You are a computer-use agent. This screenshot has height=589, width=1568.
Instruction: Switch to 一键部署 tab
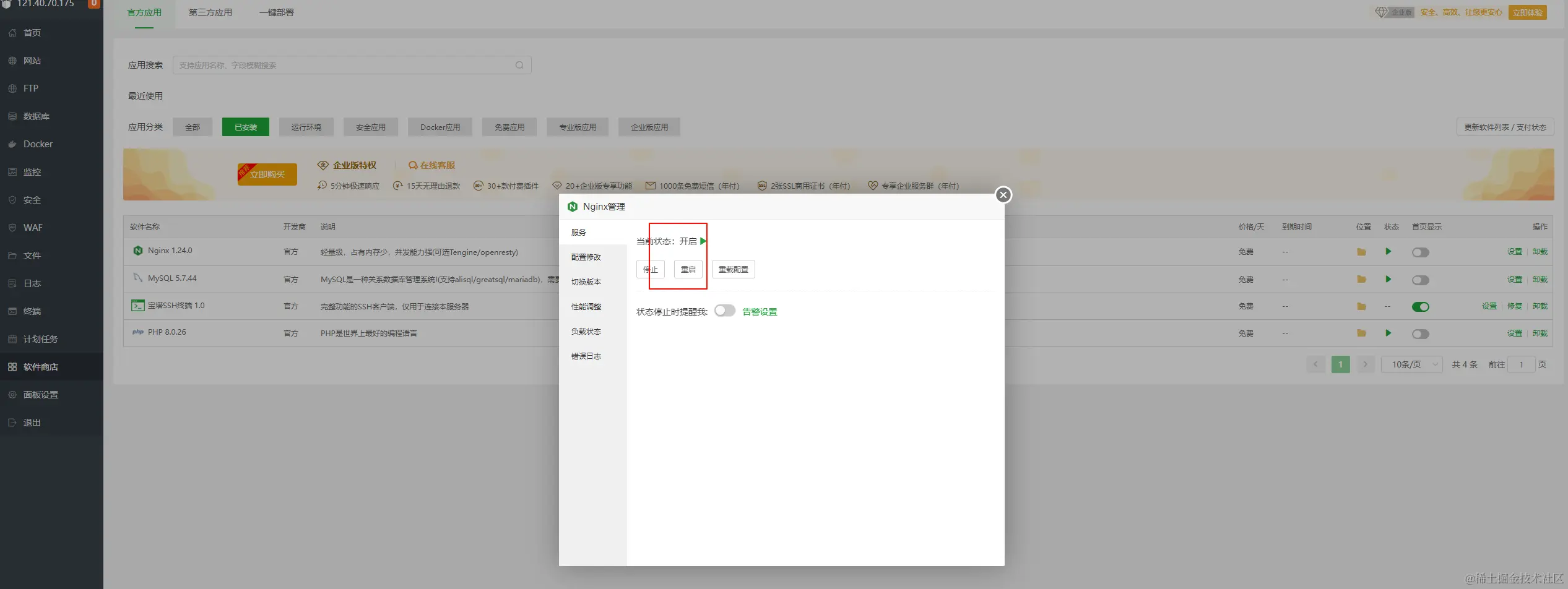pos(277,13)
